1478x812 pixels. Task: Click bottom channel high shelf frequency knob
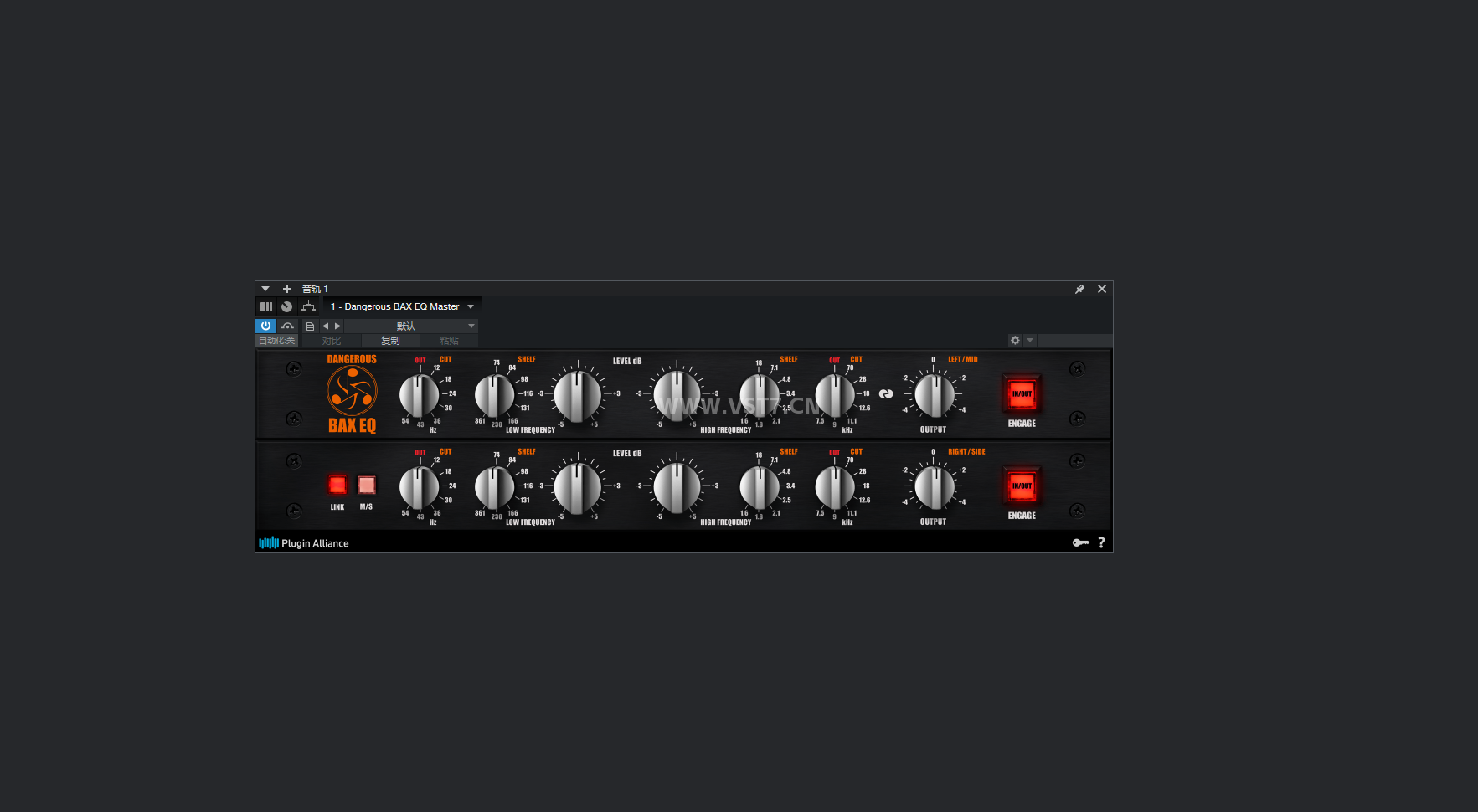760,487
